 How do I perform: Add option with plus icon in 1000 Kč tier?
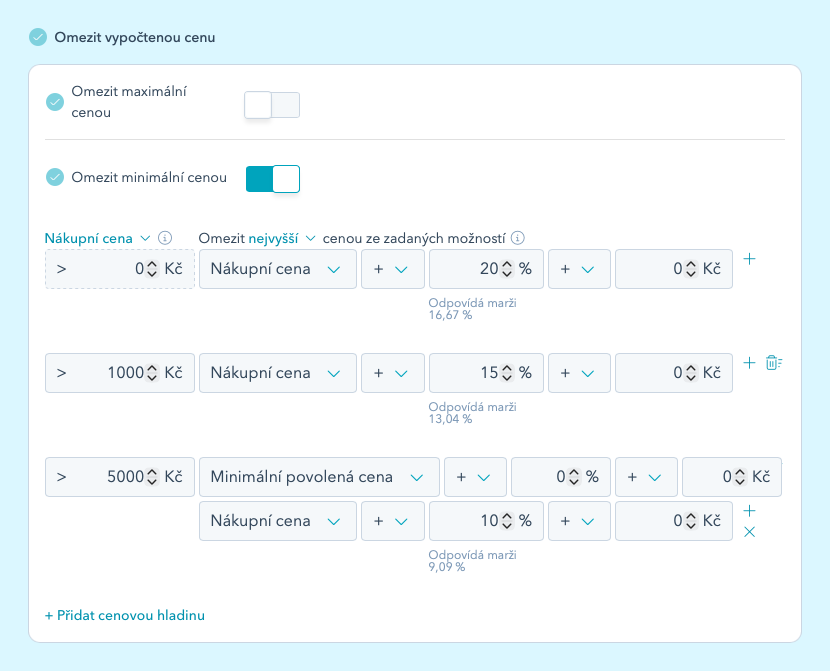click(749, 362)
